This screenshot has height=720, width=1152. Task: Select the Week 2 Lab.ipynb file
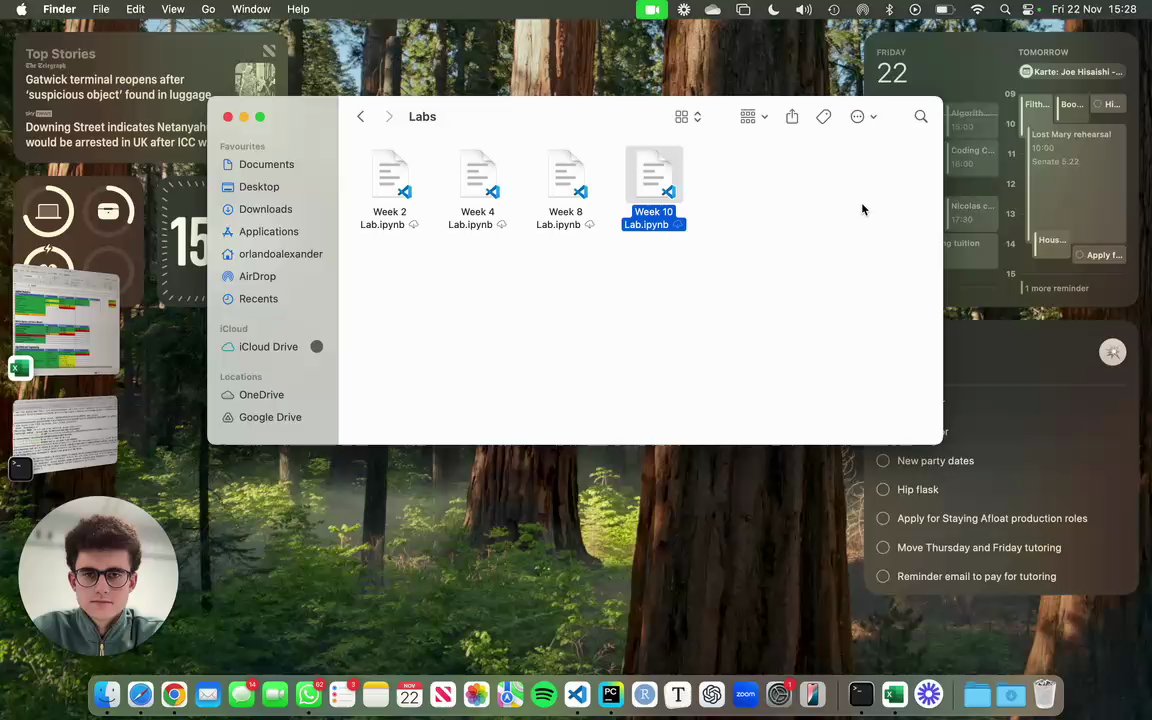coord(390,189)
